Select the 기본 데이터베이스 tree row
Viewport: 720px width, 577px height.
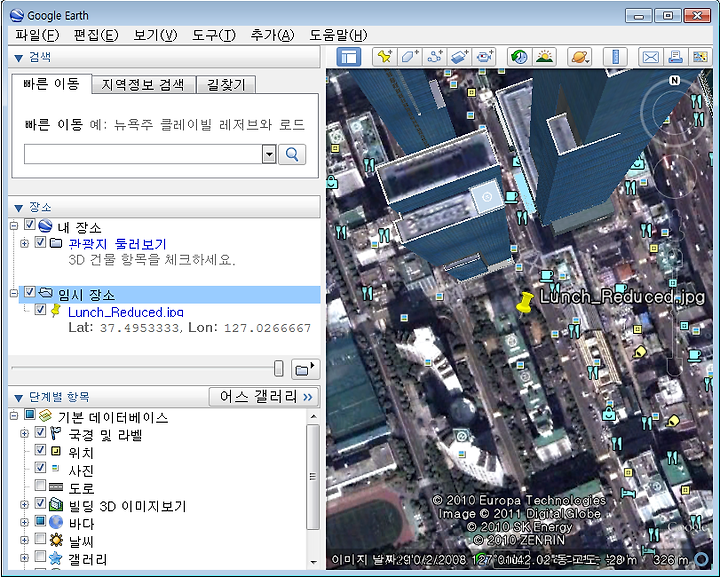pos(112,417)
